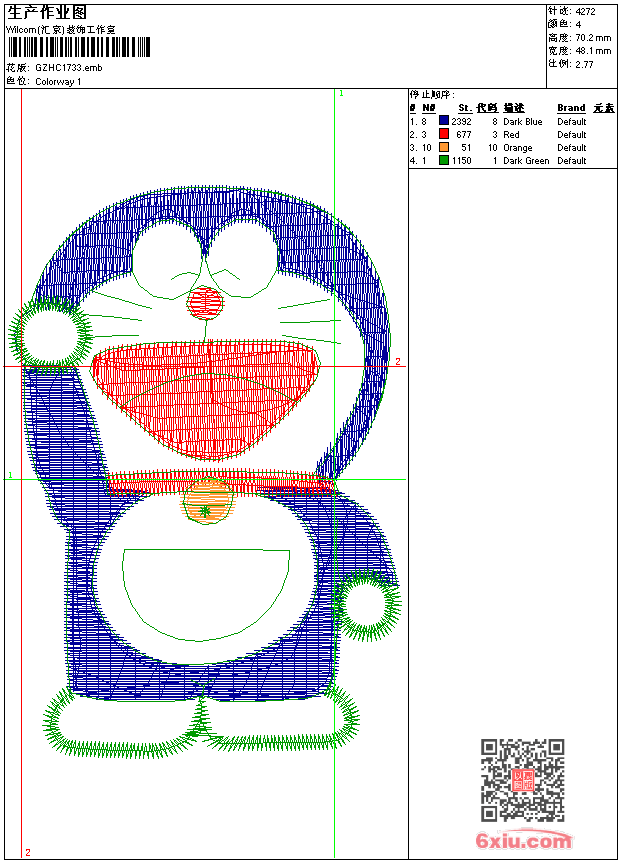This screenshot has width=620, height=860.
Task: Select stitch count 2392 in the table
Action: [x=461, y=122]
